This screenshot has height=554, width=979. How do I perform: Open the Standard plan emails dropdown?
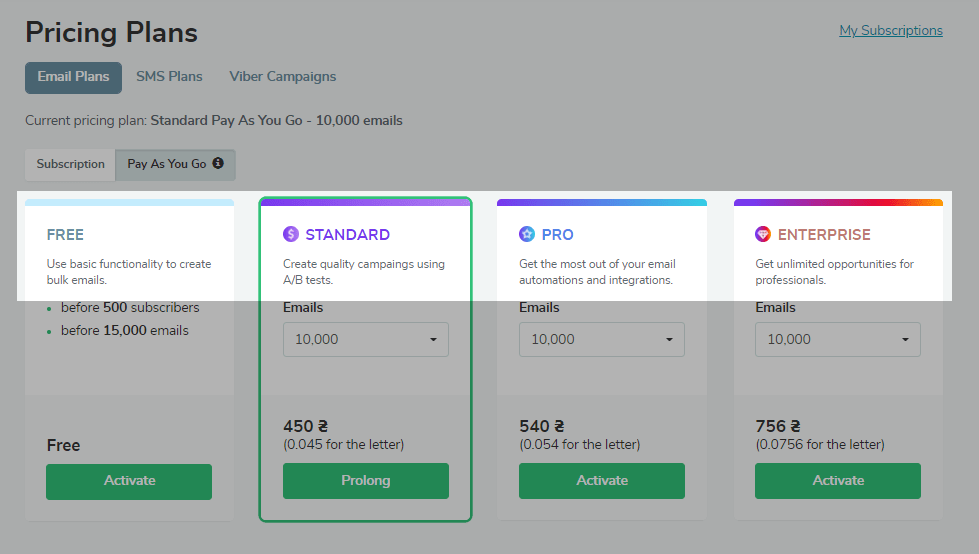[365, 339]
